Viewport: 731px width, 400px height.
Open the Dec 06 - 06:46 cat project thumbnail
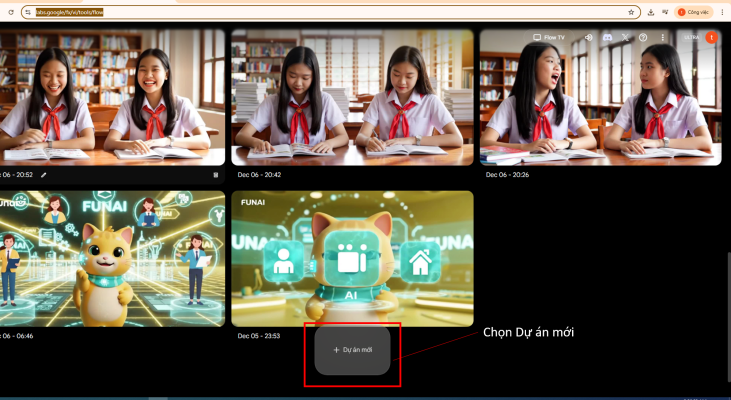coord(112,258)
